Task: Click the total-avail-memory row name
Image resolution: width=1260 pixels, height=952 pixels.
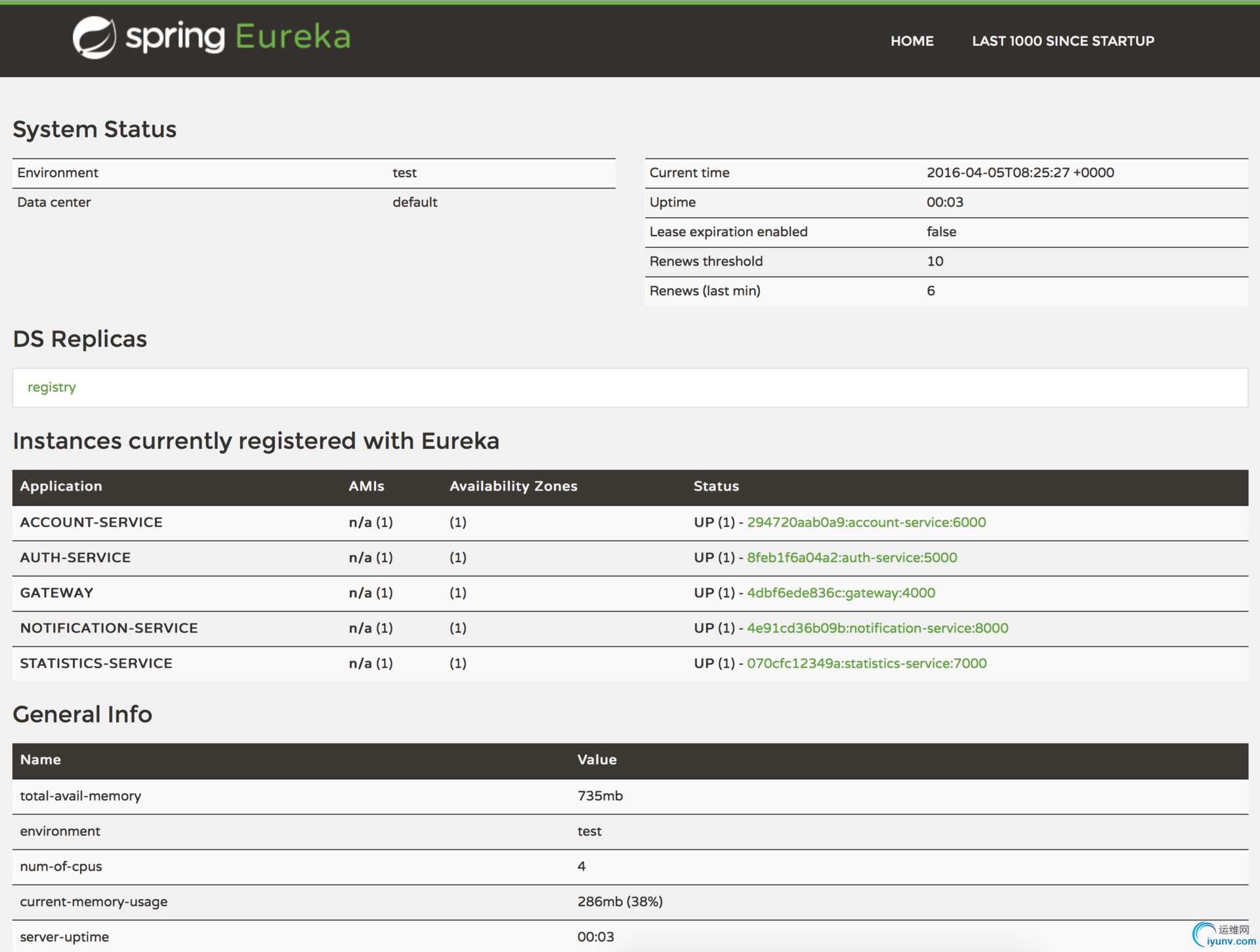Action: point(81,796)
